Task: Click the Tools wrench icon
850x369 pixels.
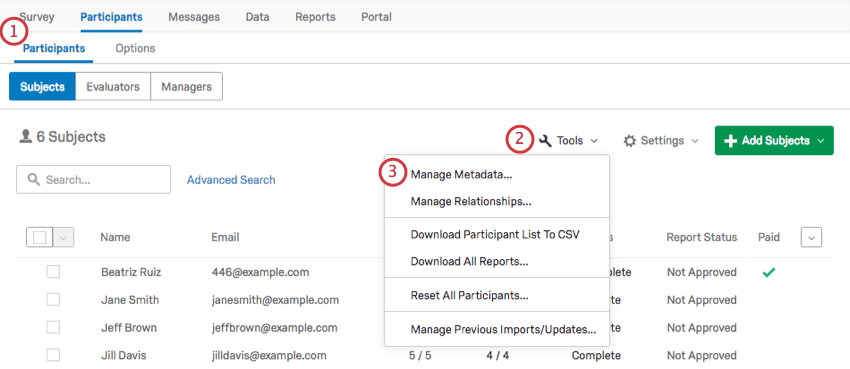Action: click(x=546, y=141)
